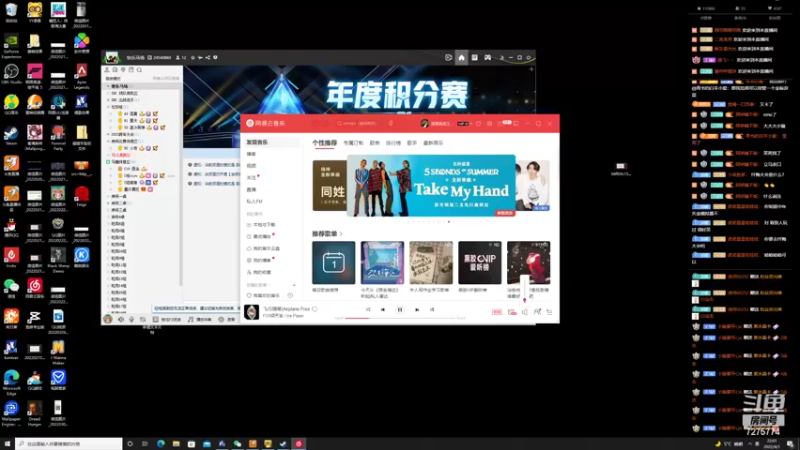Click the gamepad icon in YY title bar
This screenshot has width=800, height=450.
click(488, 58)
